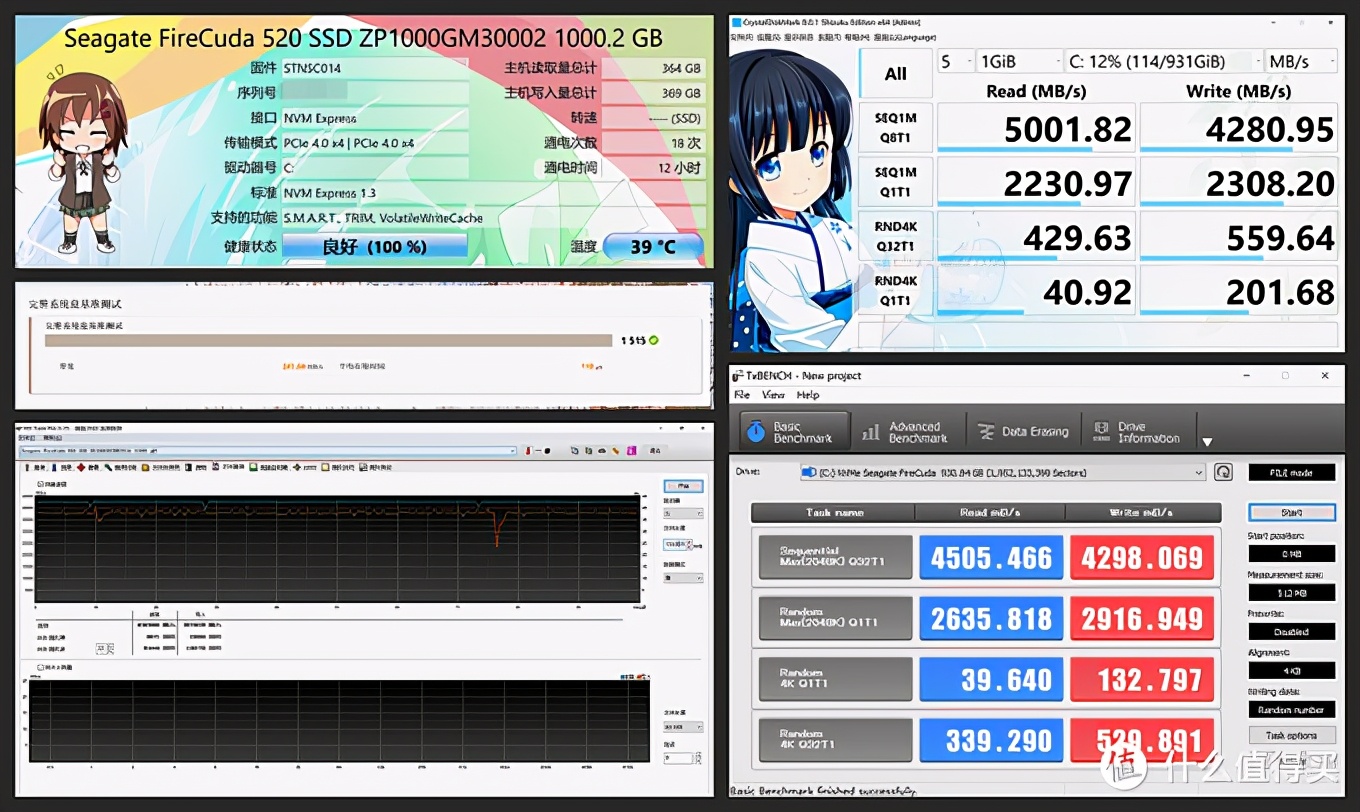This screenshot has height=812, width=1360.
Task: Open Drive Information icon in TxBENCH
Action: (x=1100, y=431)
